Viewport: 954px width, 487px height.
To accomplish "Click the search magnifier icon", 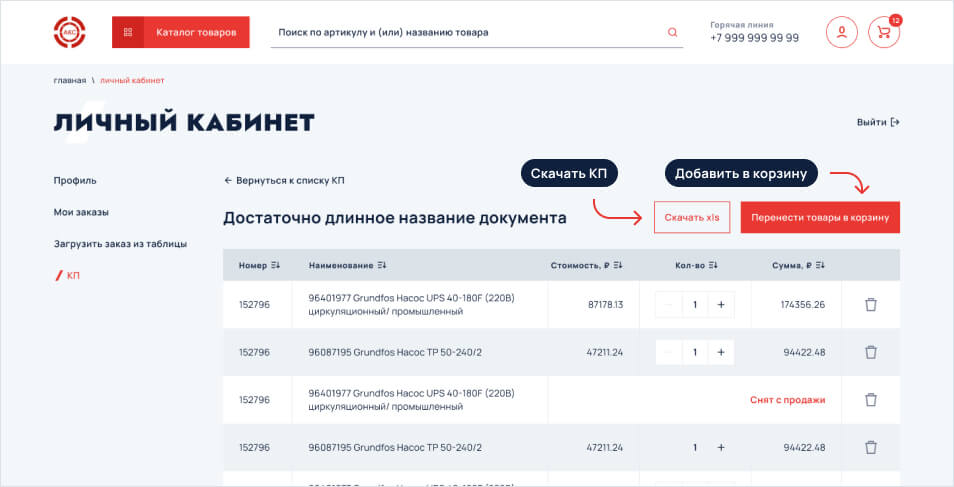I will [672, 32].
